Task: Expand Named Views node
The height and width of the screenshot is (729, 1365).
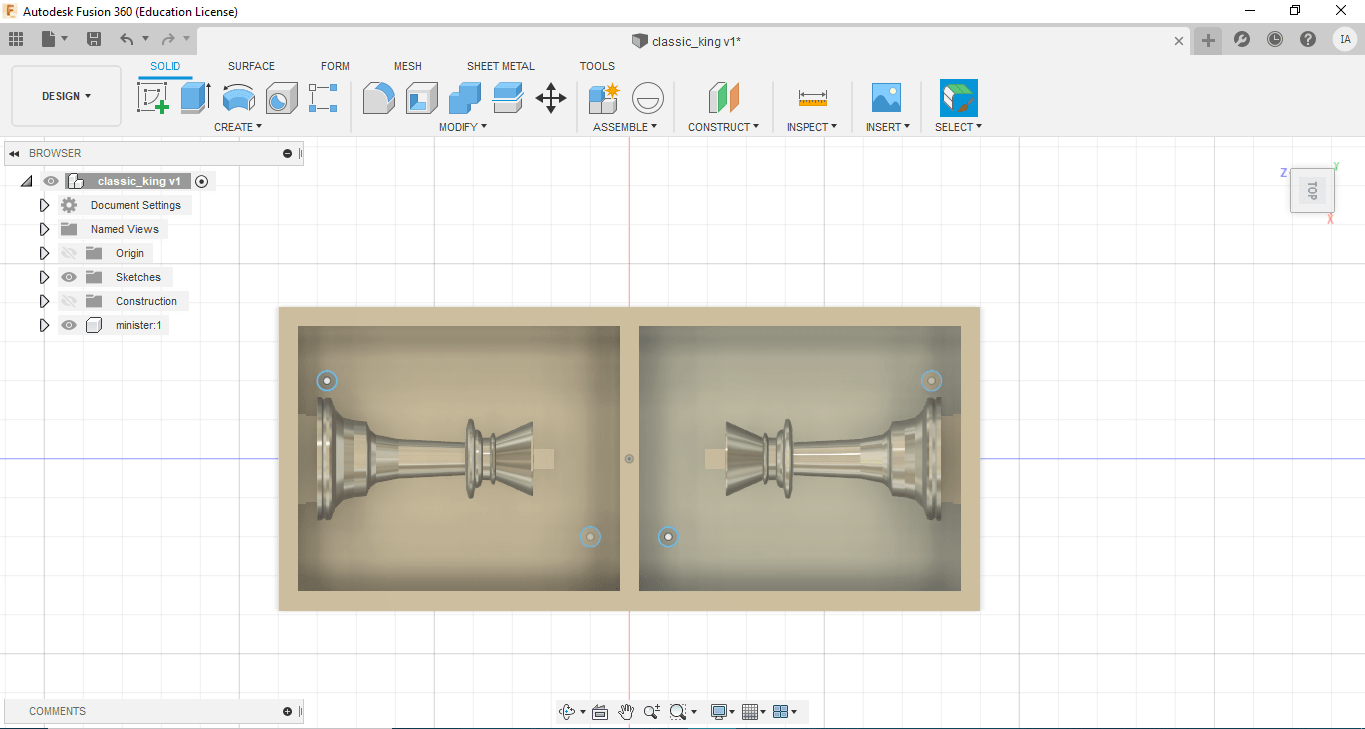Action: (x=44, y=229)
